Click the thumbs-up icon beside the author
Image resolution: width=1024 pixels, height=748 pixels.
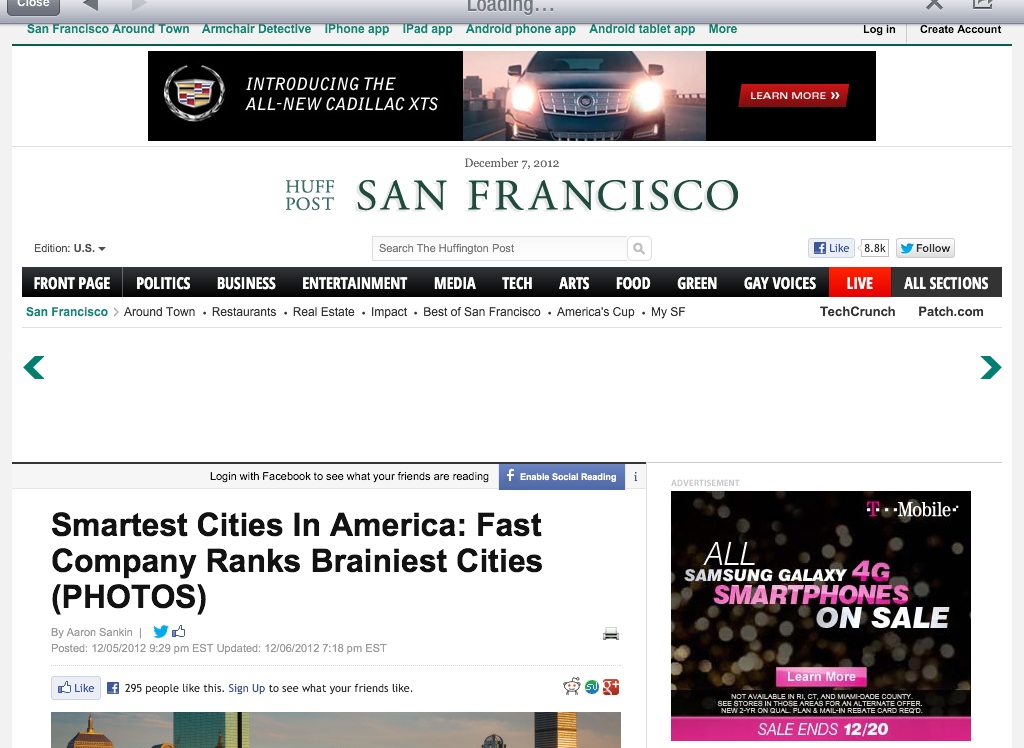tap(179, 631)
